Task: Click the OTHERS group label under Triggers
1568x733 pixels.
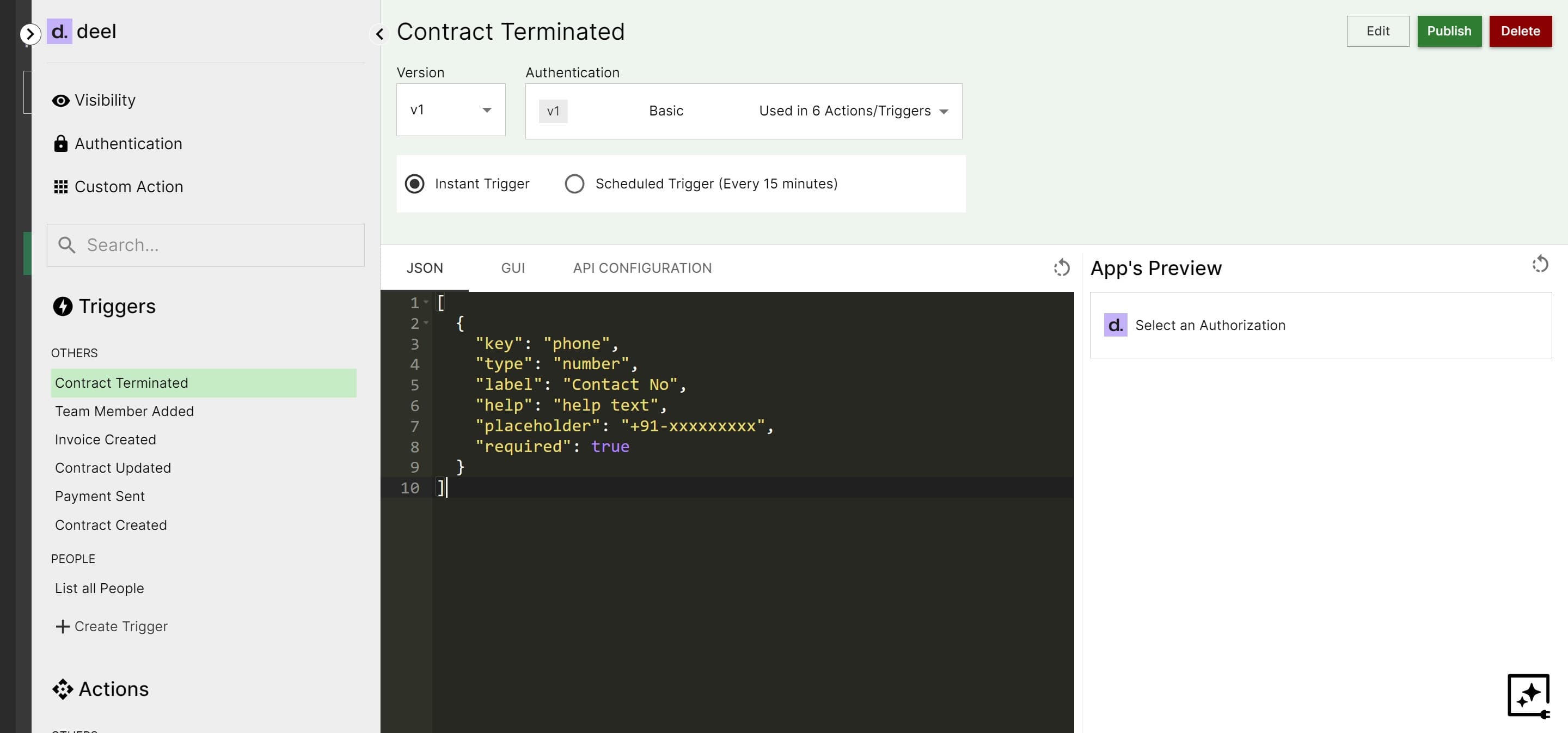Action: pyautogui.click(x=74, y=353)
